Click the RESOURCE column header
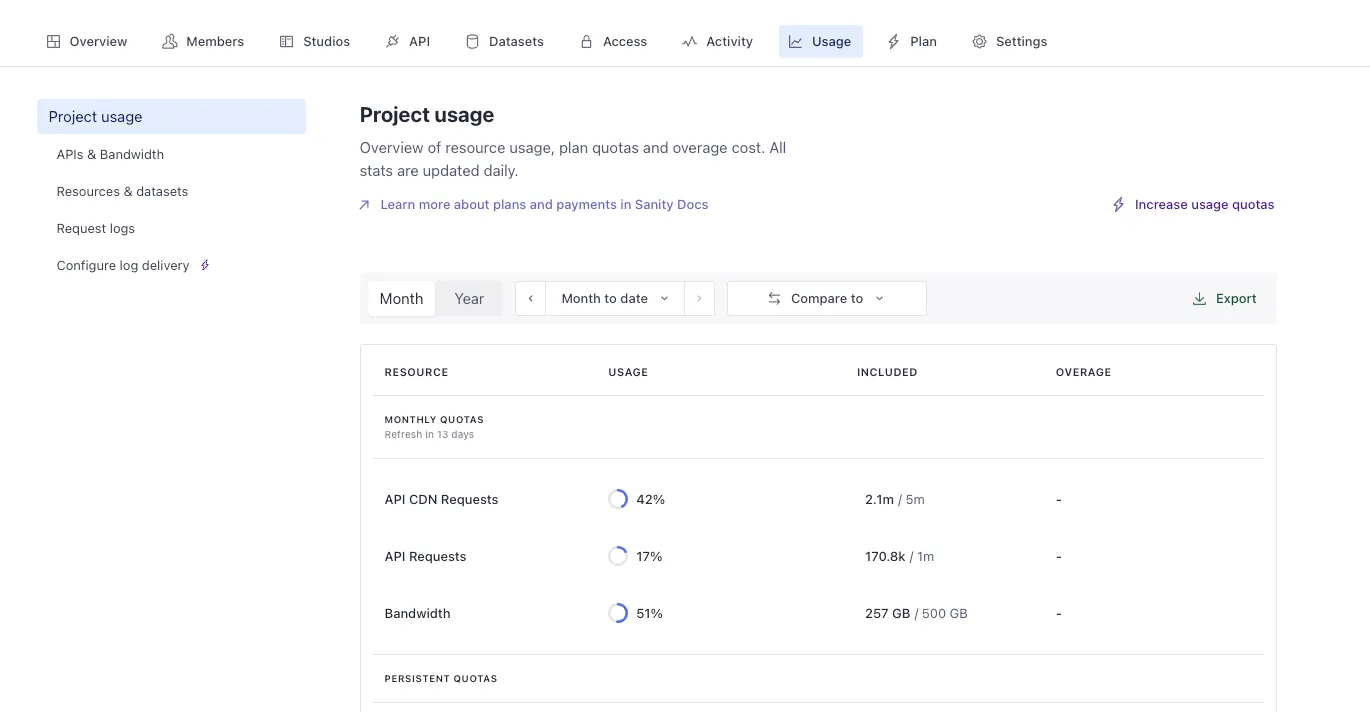Viewport: 1370px width, 712px height. (x=416, y=372)
